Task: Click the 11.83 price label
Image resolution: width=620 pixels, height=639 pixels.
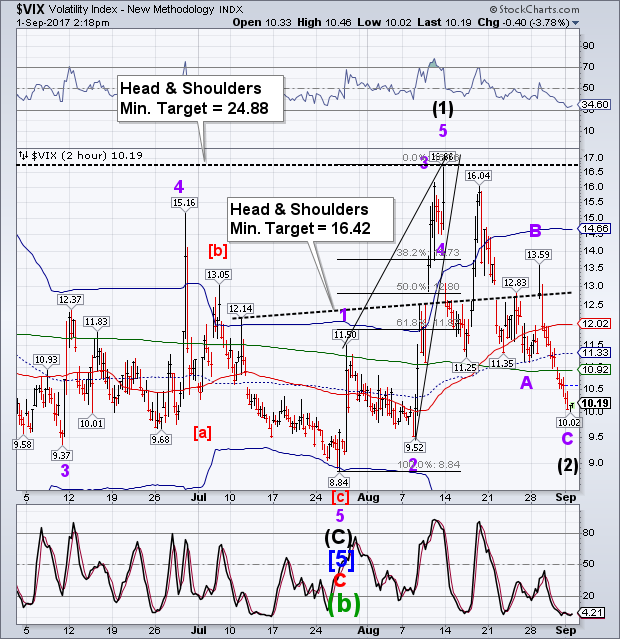Action: coord(97,322)
